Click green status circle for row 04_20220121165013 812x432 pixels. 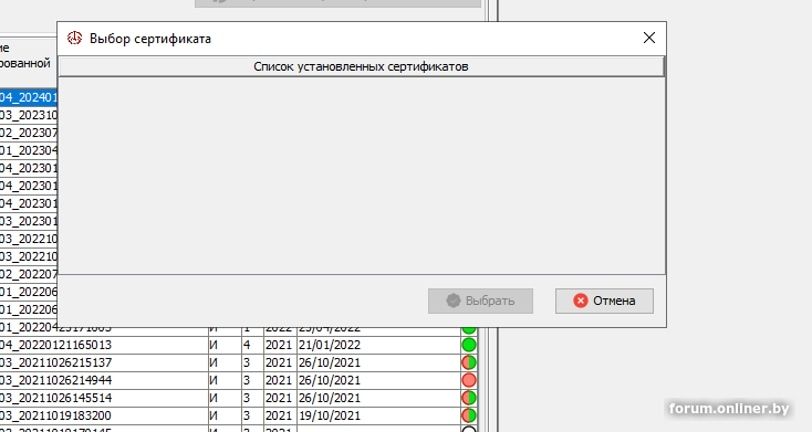[468, 345]
